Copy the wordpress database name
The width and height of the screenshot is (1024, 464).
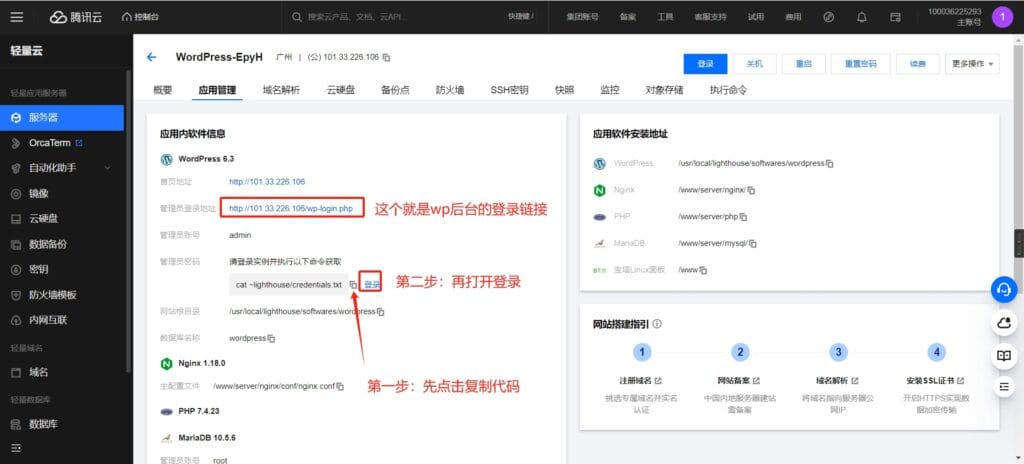click(272, 339)
